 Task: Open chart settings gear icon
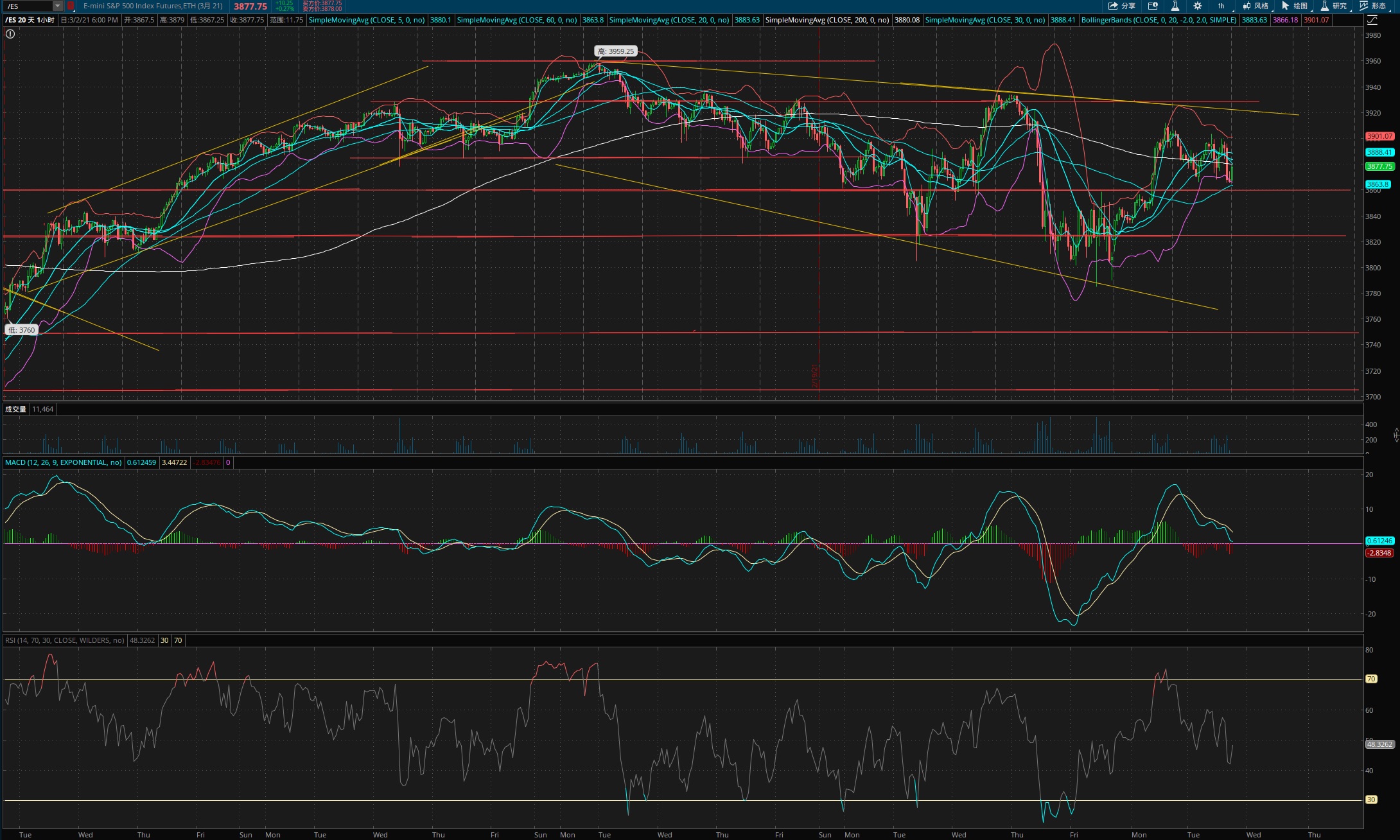(x=1197, y=6)
